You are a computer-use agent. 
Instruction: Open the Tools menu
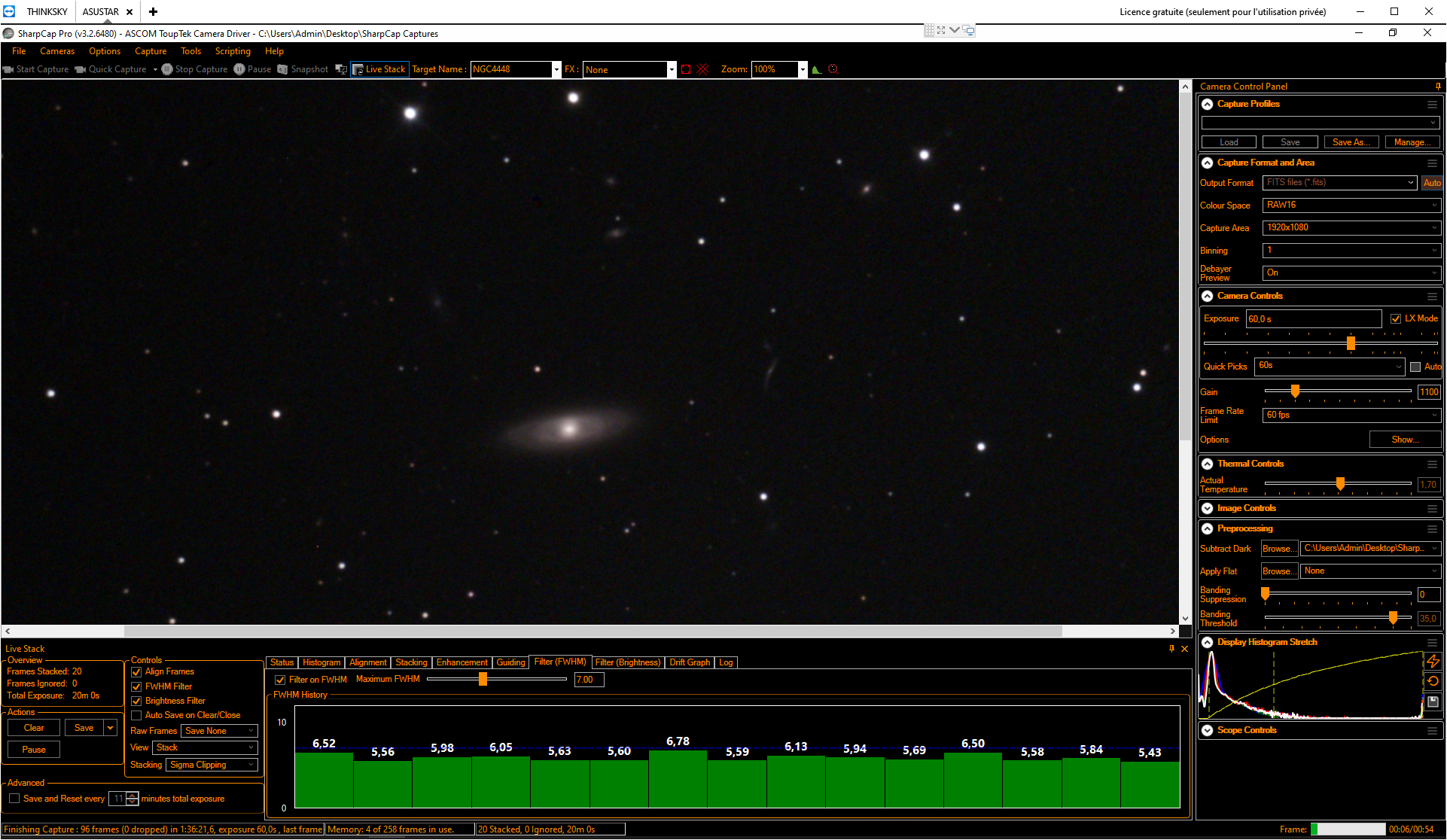click(x=191, y=51)
